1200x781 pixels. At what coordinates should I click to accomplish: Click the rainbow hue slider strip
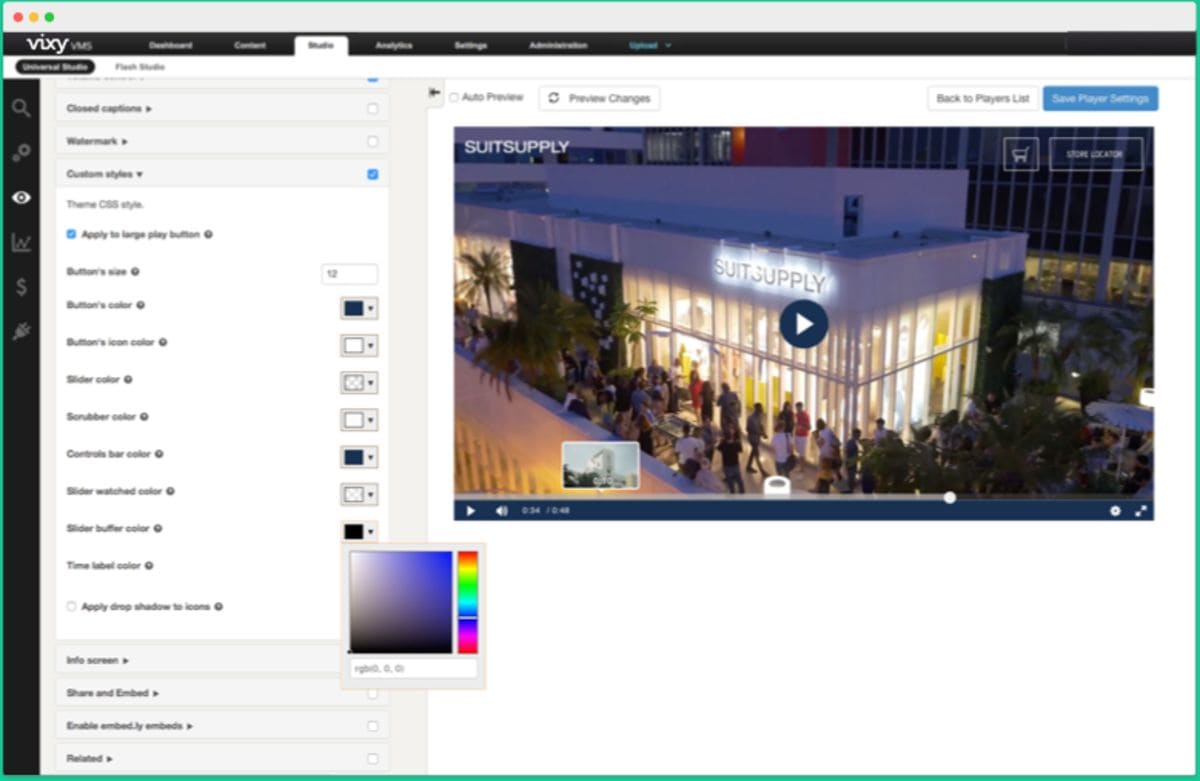tap(467, 602)
